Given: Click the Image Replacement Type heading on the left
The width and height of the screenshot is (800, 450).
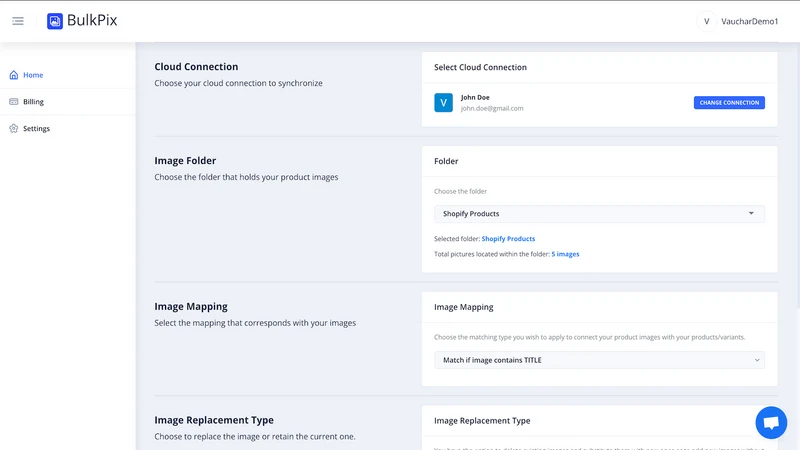Looking at the screenshot, I should [x=214, y=420].
